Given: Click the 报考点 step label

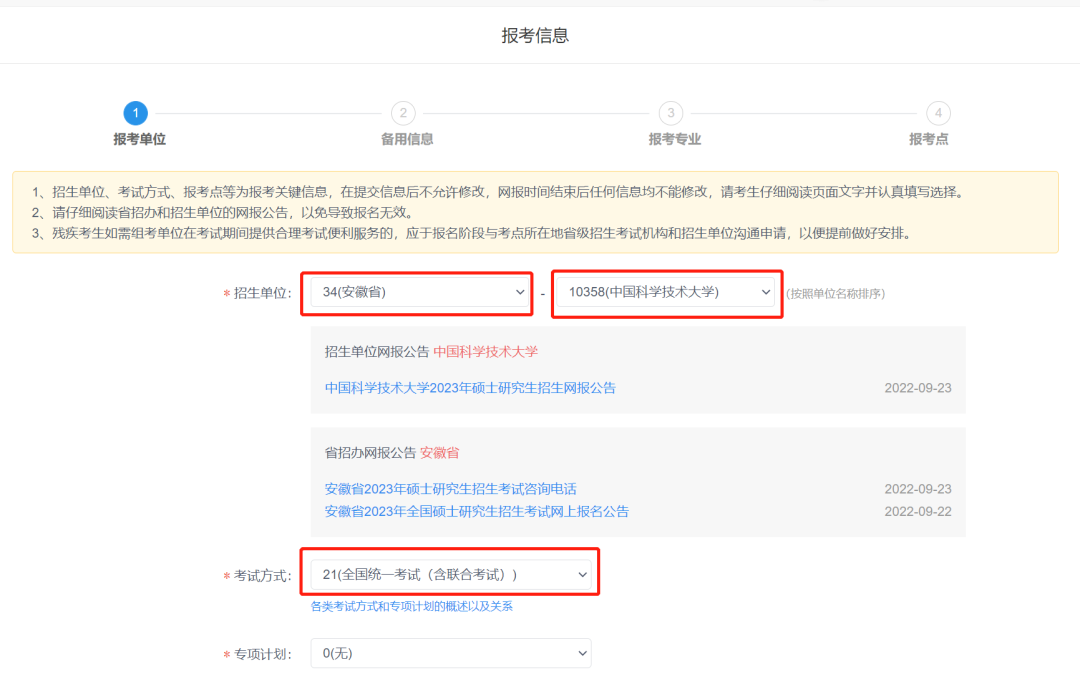Looking at the screenshot, I should click(928, 139).
